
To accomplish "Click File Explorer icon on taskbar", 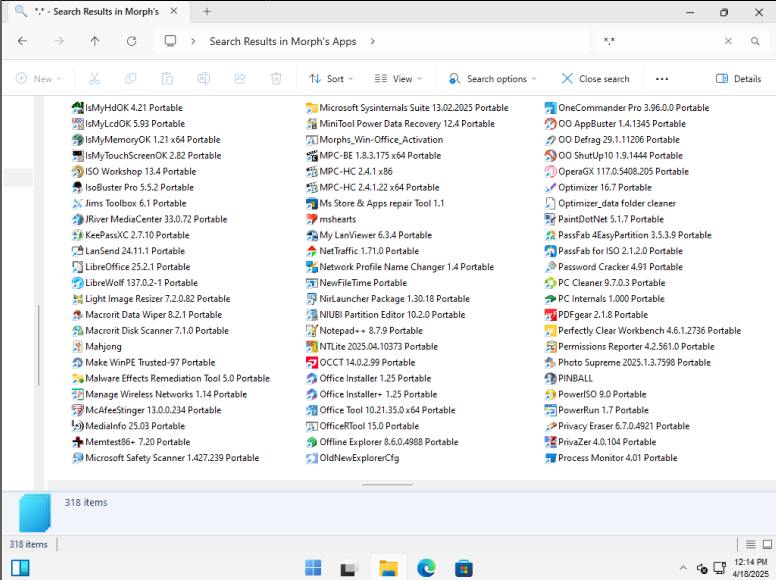I will tap(388, 568).
